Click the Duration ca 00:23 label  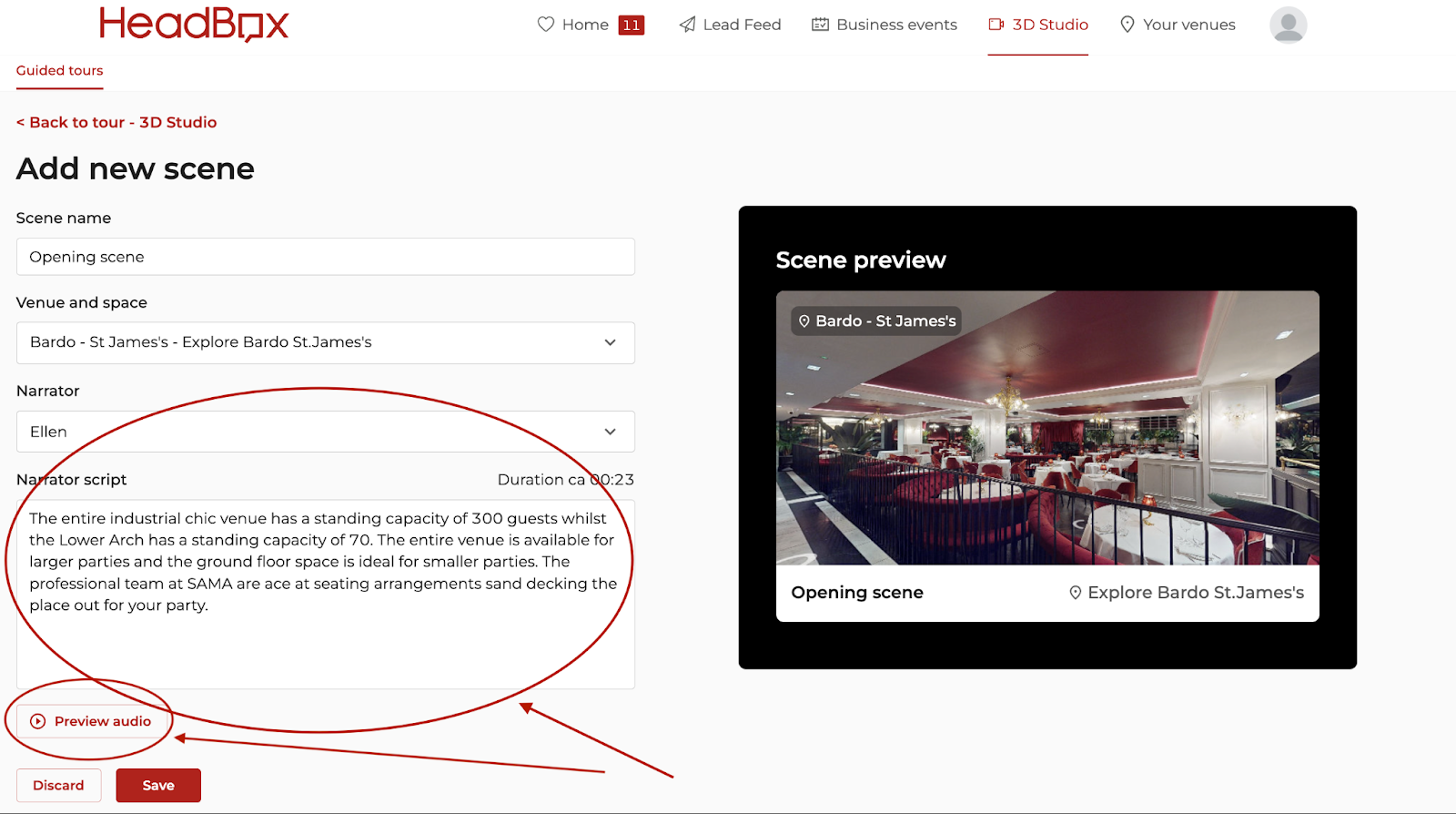click(565, 480)
